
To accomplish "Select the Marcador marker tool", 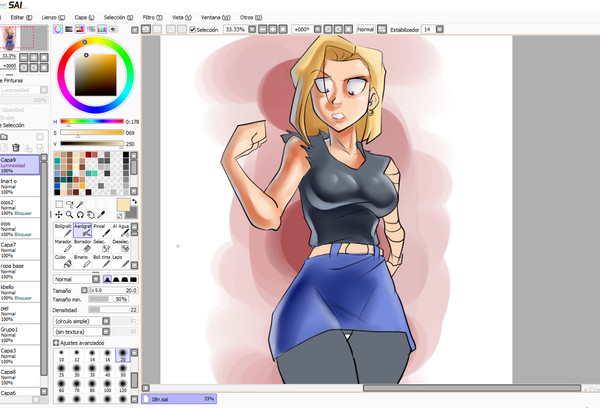I will pos(63,246).
